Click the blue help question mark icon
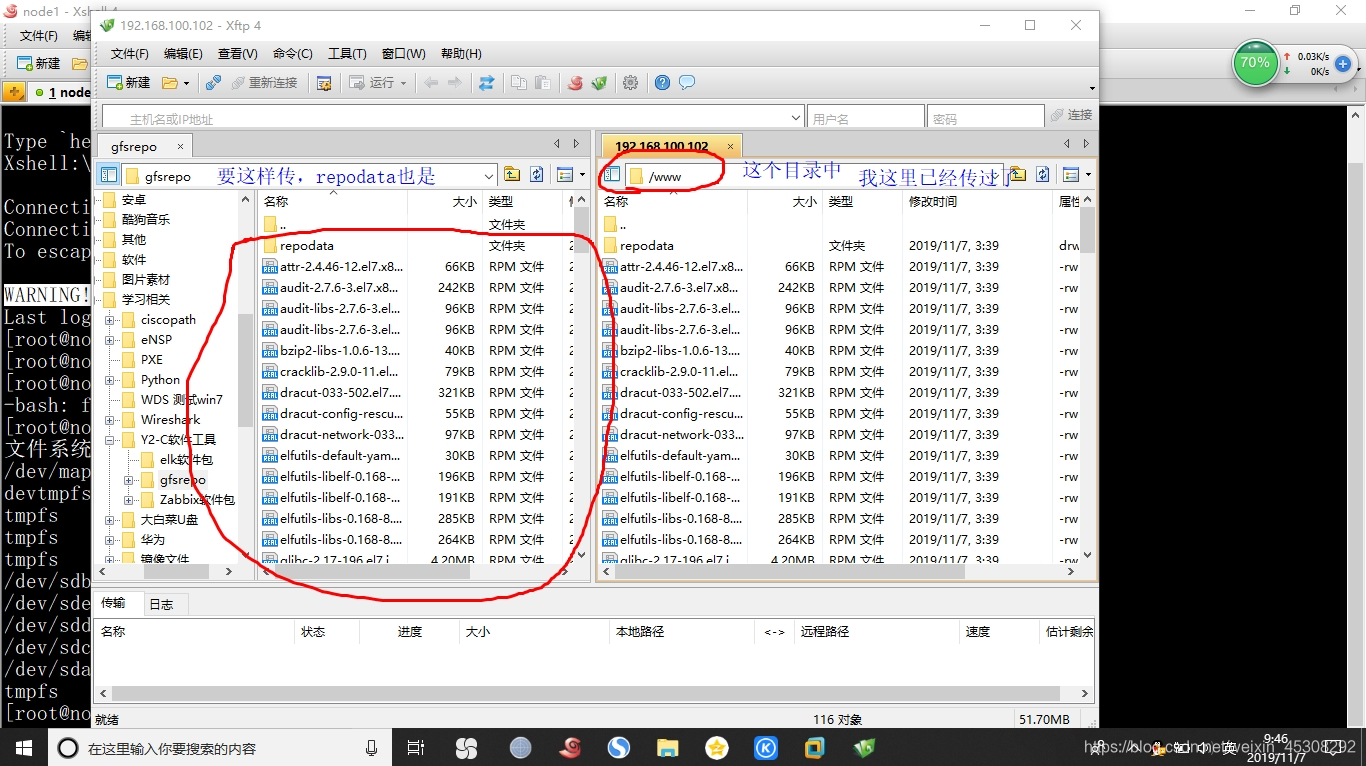1366x766 pixels. pyautogui.click(x=662, y=83)
